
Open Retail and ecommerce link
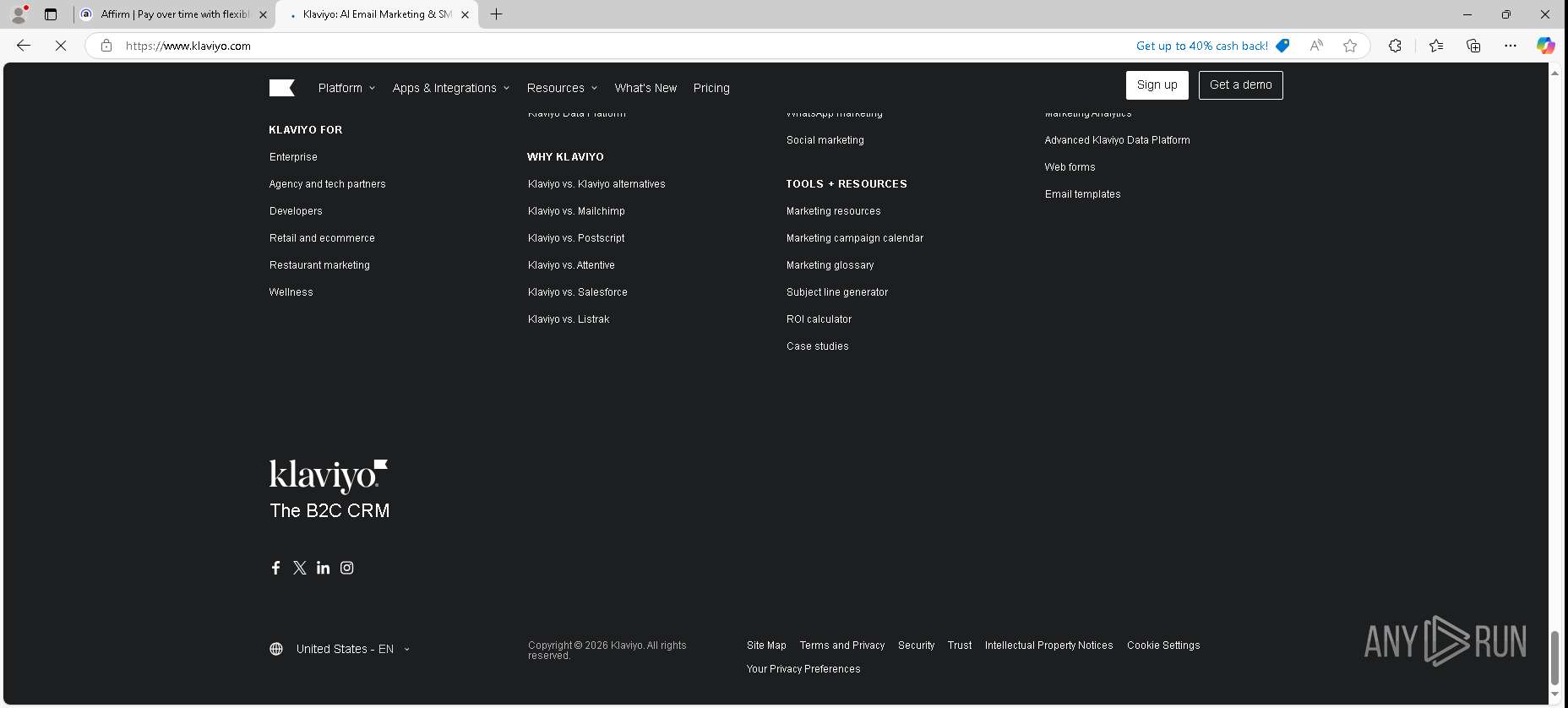tap(322, 238)
